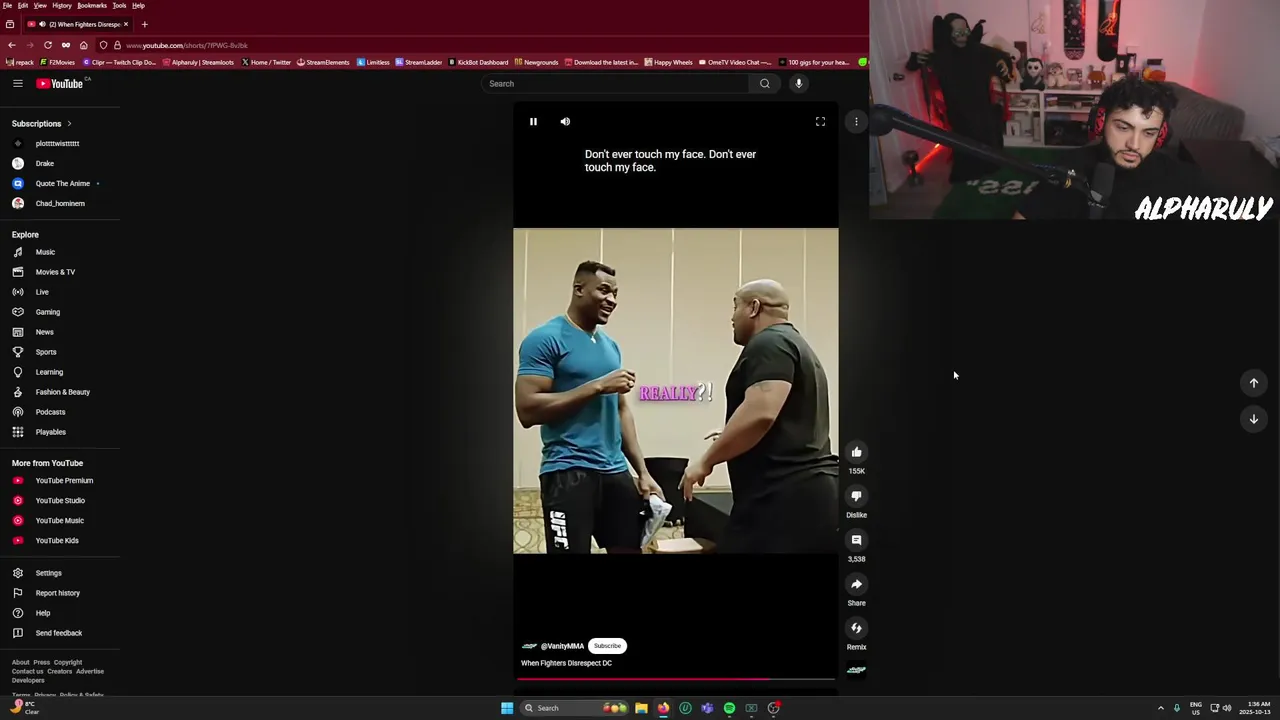Open Spotify from the taskbar

[x=729, y=708]
